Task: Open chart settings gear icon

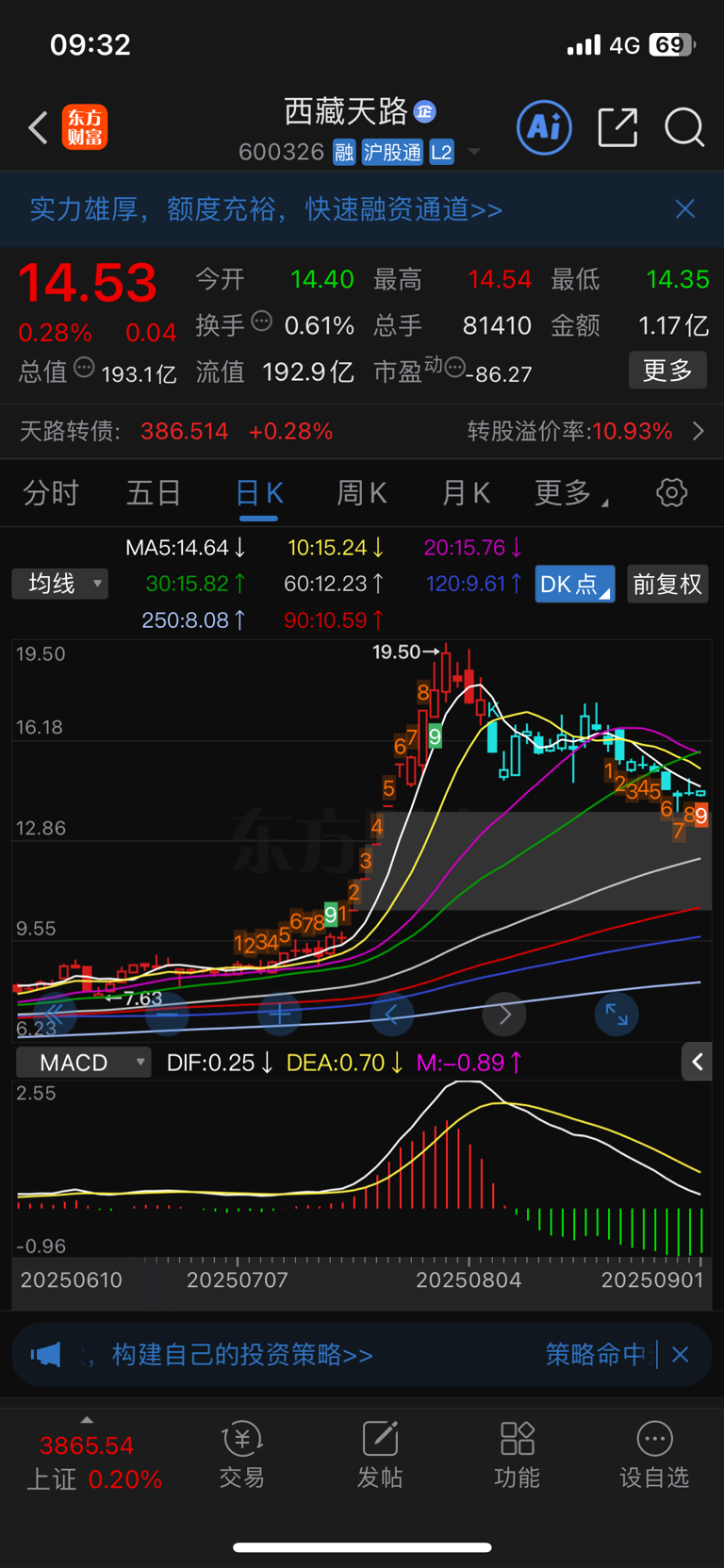Action: pos(671,492)
